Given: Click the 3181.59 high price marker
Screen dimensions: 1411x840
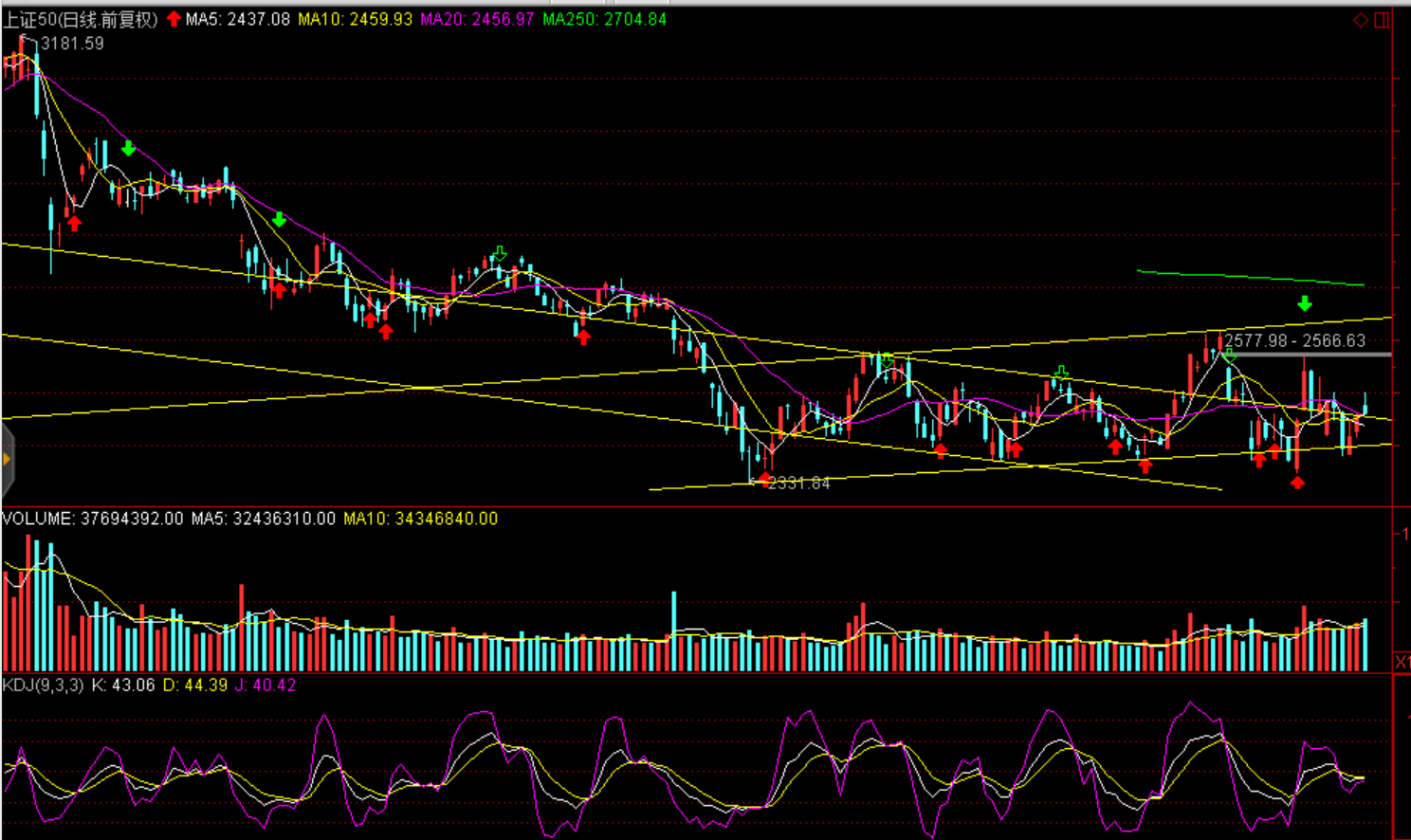Looking at the screenshot, I should coord(71,44).
